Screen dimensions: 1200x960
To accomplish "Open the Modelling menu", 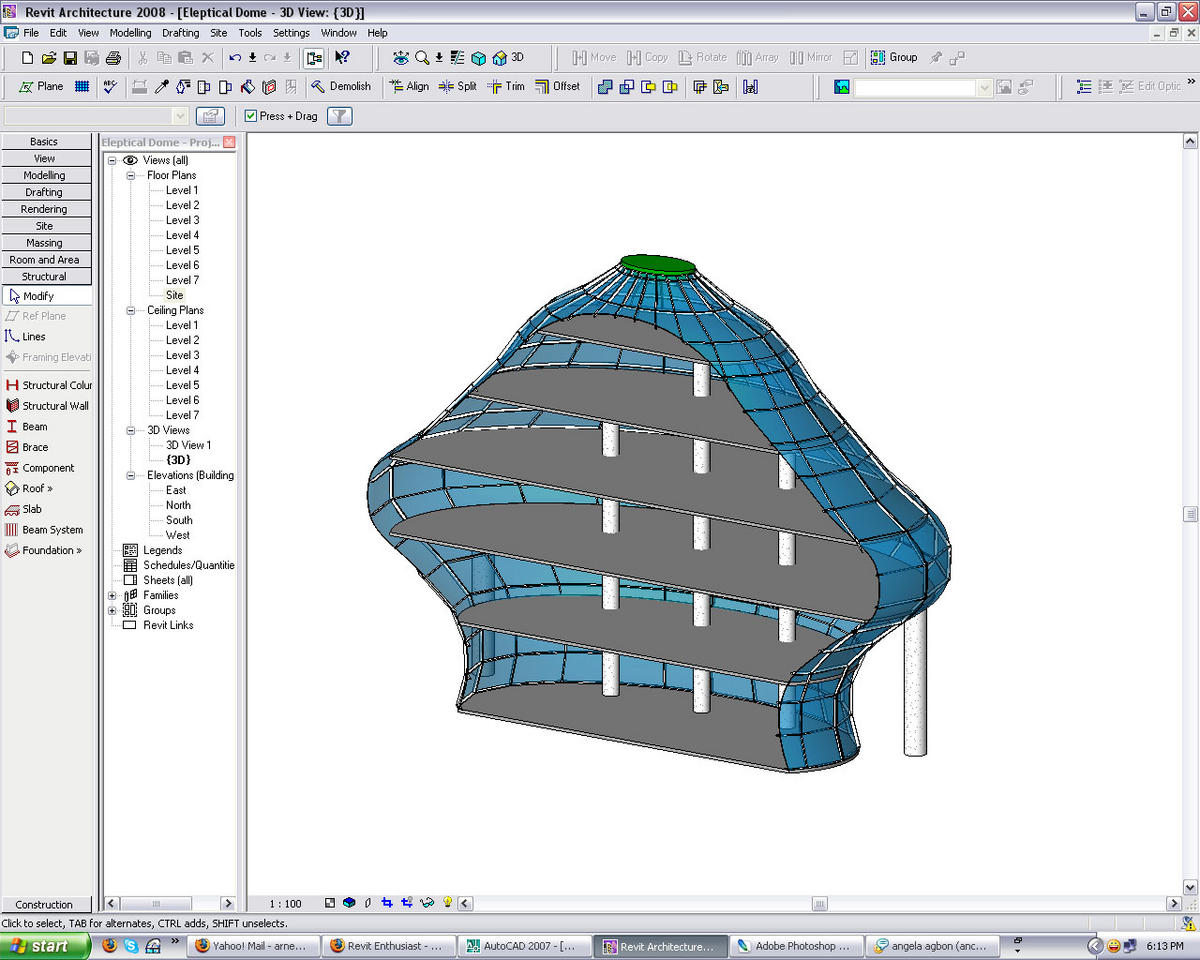I will click(130, 33).
